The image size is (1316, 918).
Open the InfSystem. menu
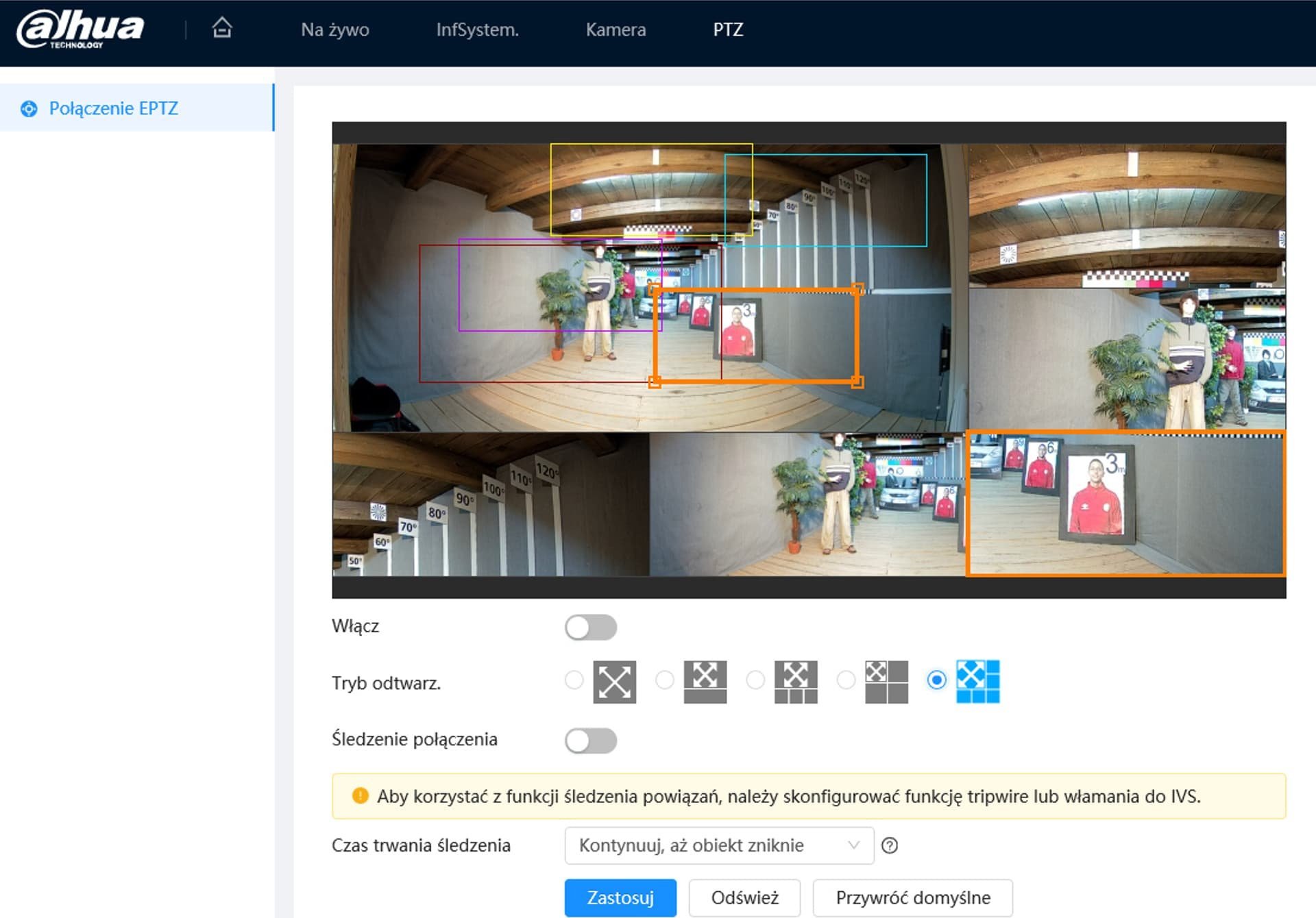tap(477, 29)
